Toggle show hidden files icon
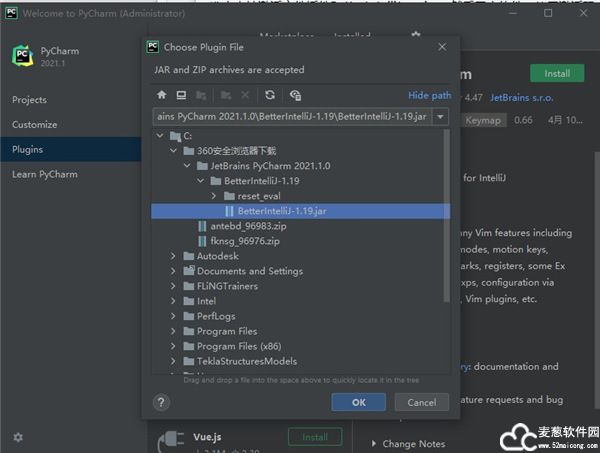 click(x=295, y=95)
